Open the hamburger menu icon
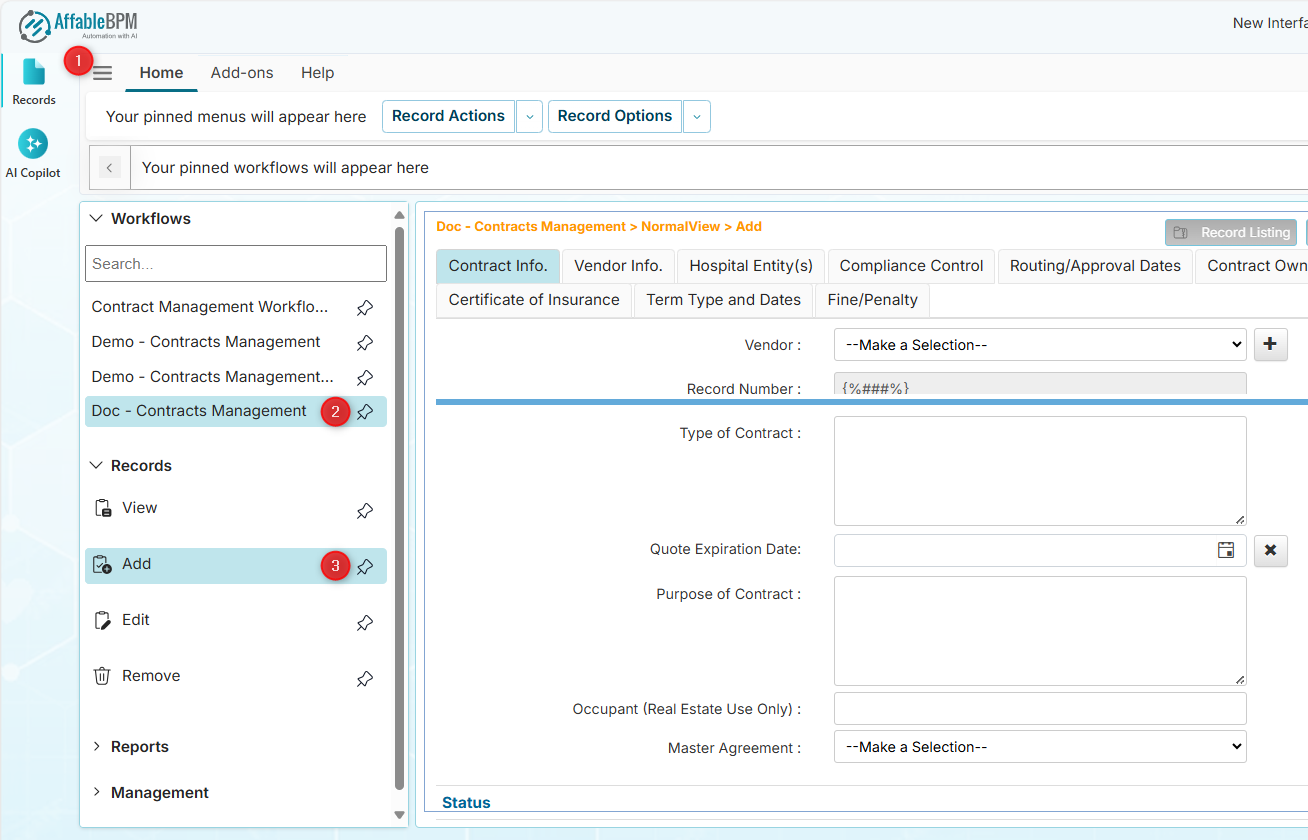The image size is (1308, 840). tap(103, 73)
